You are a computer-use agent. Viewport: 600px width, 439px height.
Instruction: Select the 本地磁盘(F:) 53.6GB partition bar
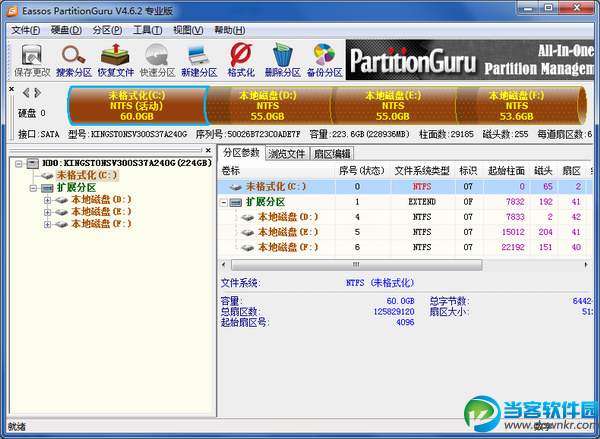pos(517,106)
